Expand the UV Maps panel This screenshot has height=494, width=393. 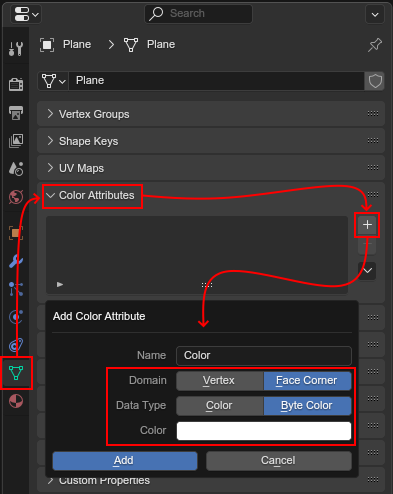click(50, 168)
